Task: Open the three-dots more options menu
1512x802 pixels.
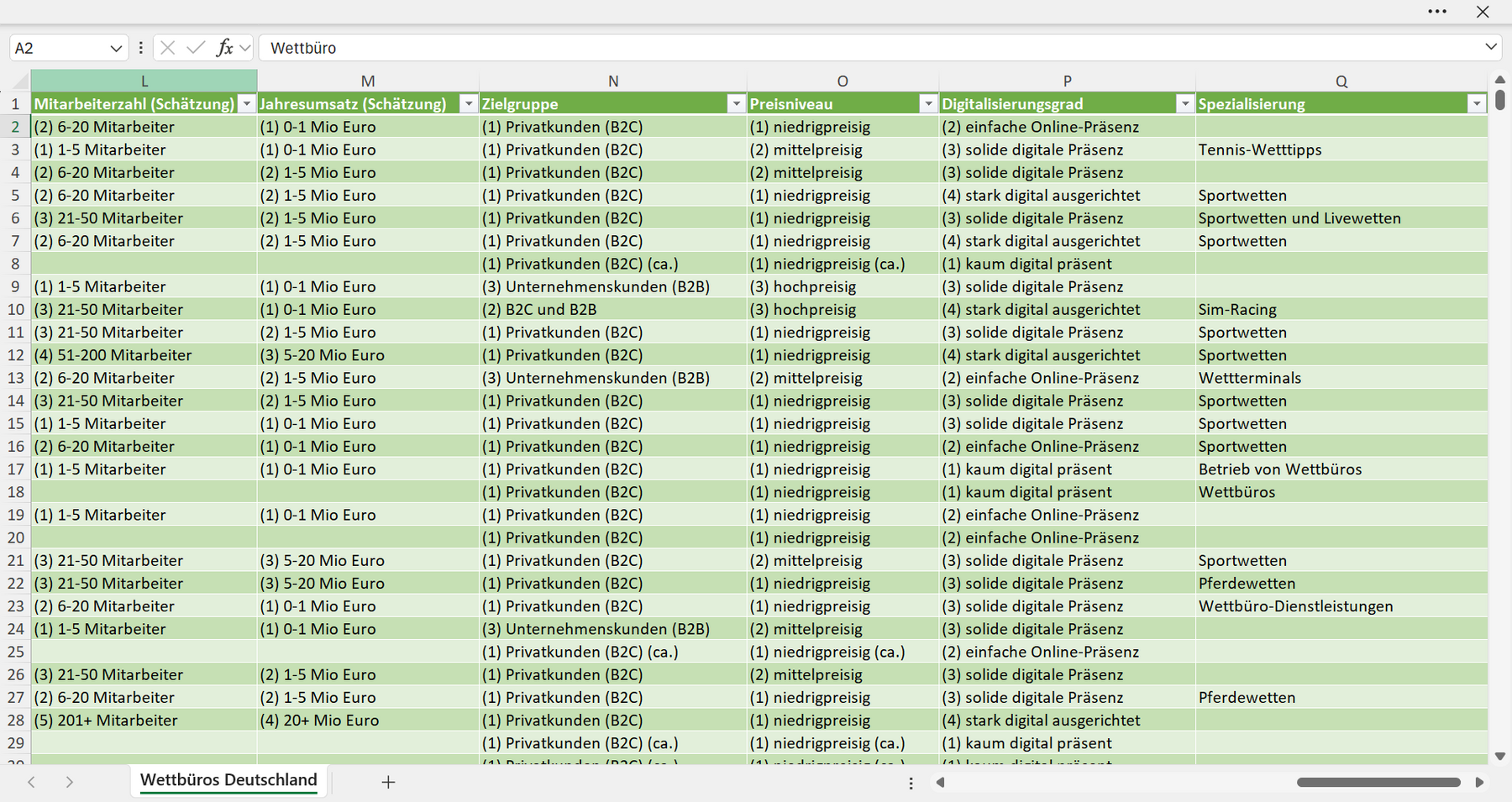Action: tap(1437, 12)
